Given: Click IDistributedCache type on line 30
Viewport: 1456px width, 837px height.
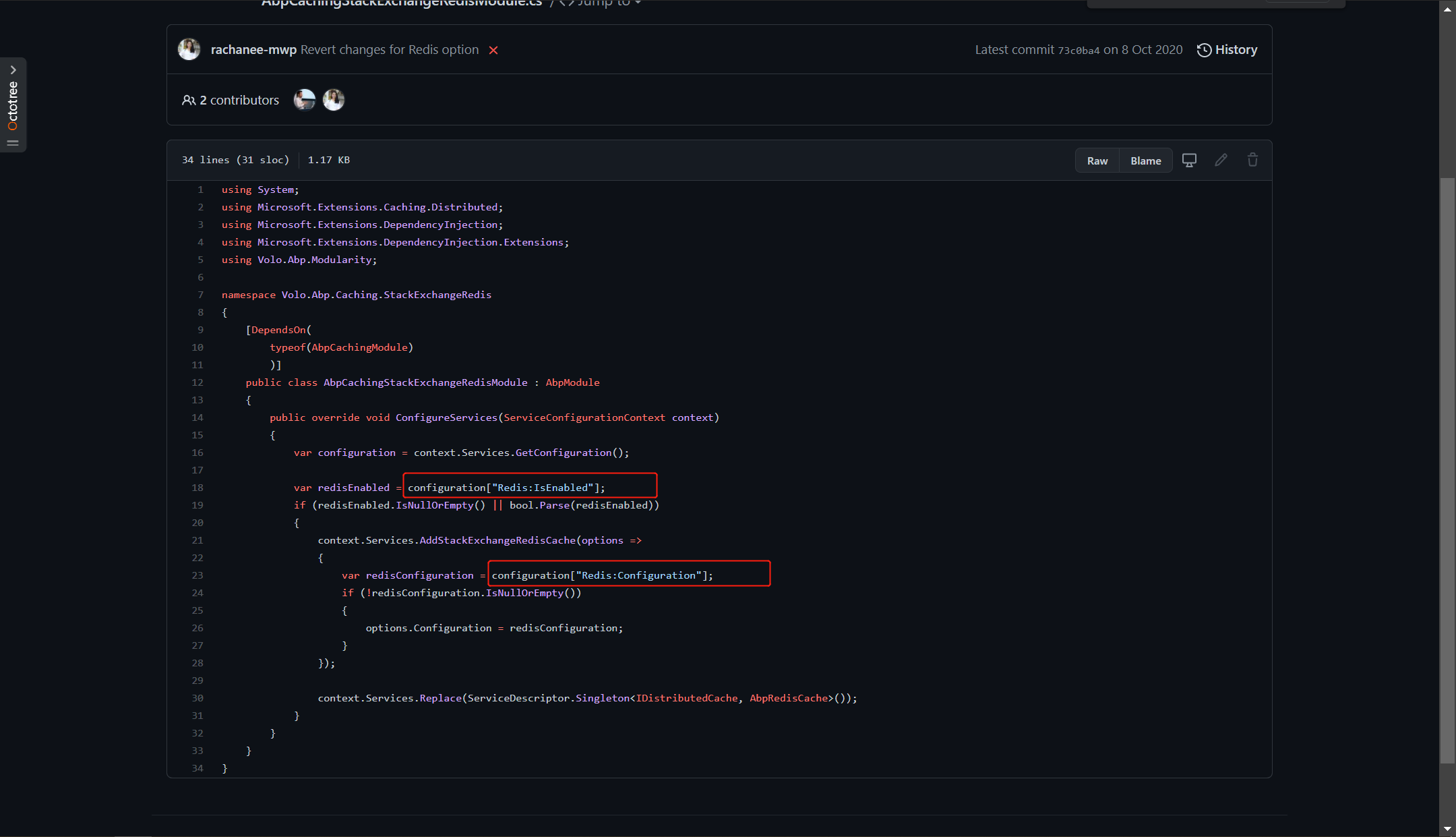Looking at the screenshot, I should coord(687,698).
